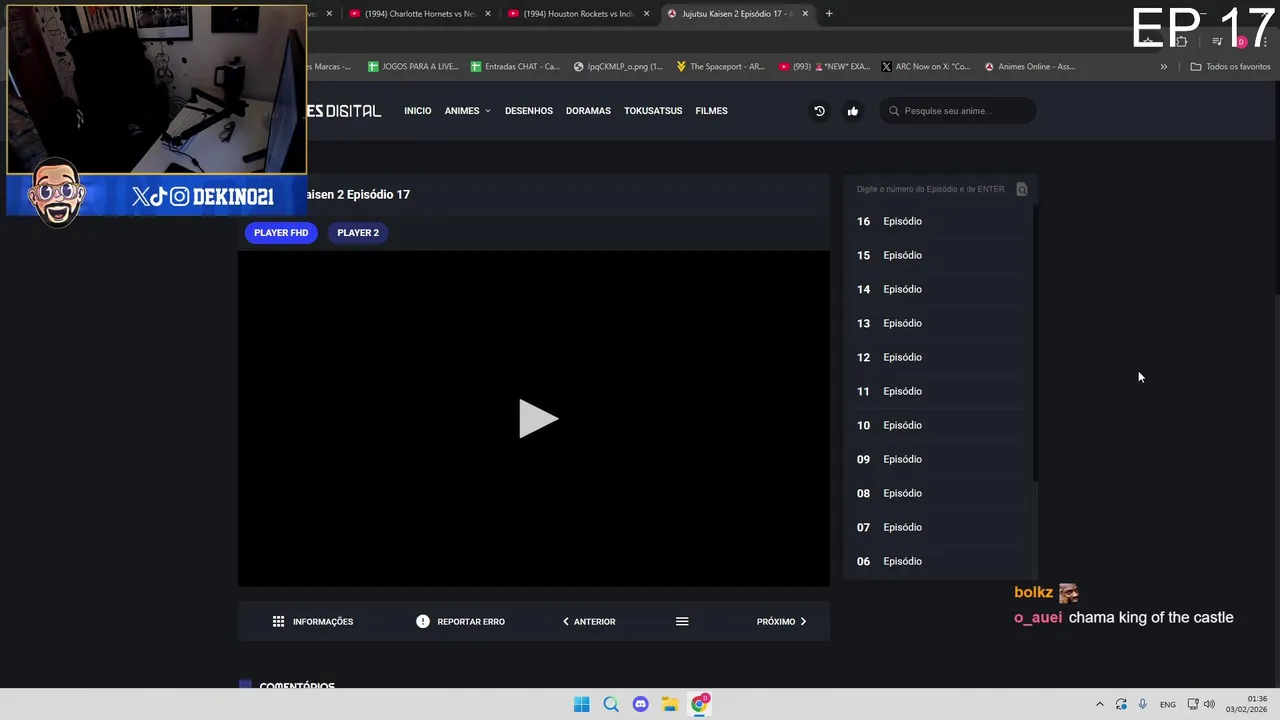Open the Windows Start menu
The height and width of the screenshot is (720, 1280).
coord(581,704)
